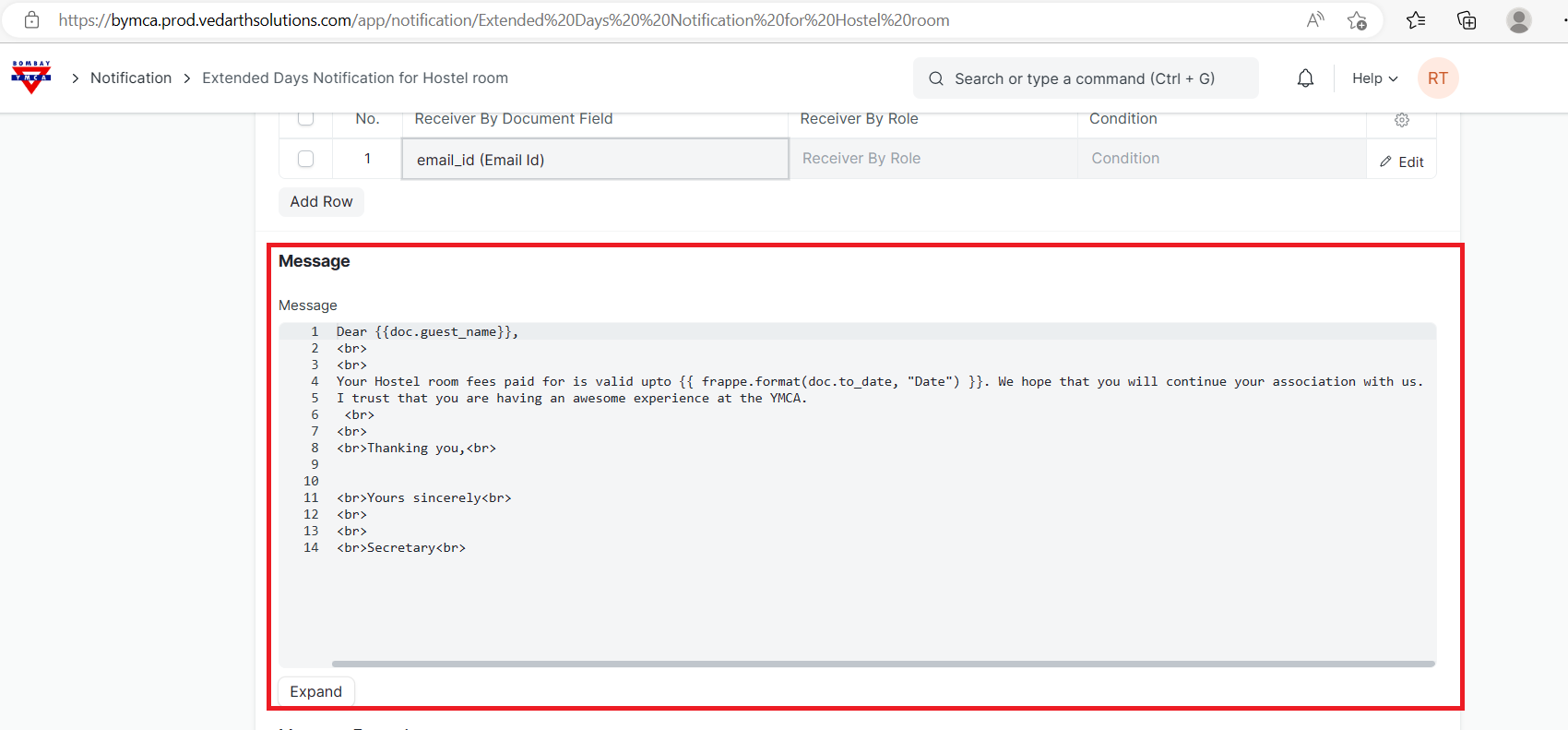The height and width of the screenshot is (730, 1568).
Task: View site info via lock icon
Action: tap(31, 20)
